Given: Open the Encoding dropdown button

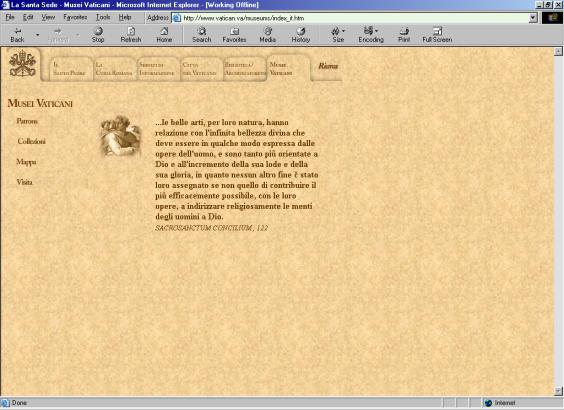Looking at the screenshot, I should point(371,35).
